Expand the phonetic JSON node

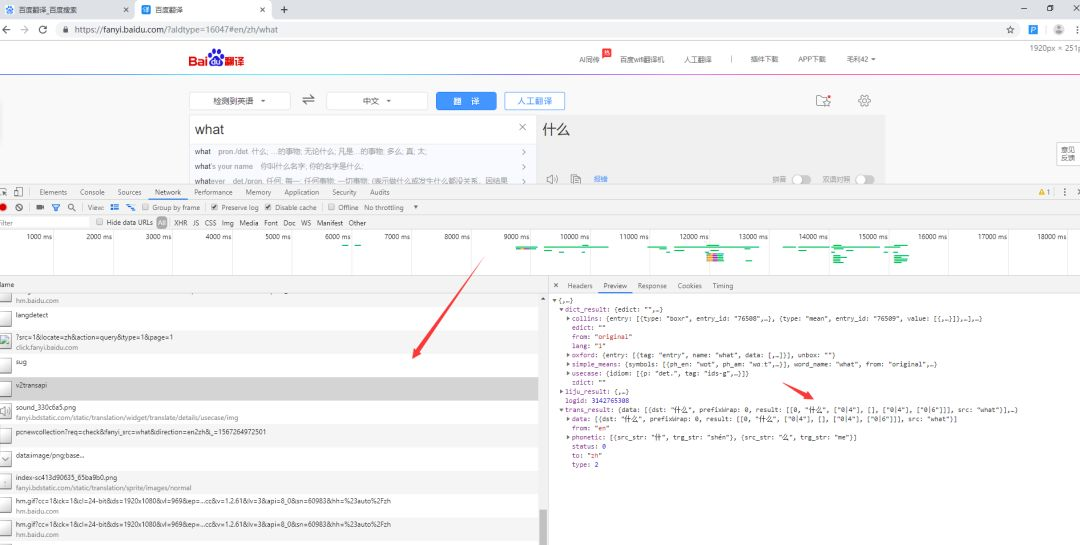click(568, 438)
